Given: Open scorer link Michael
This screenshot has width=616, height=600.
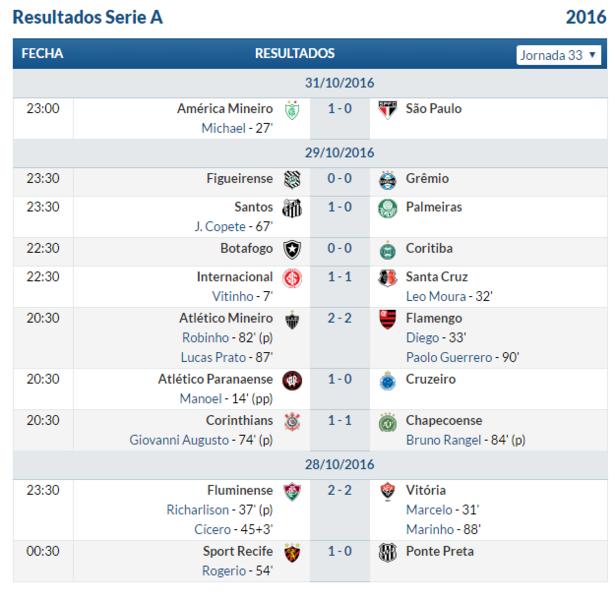Looking at the screenshot, I should 224,128.
